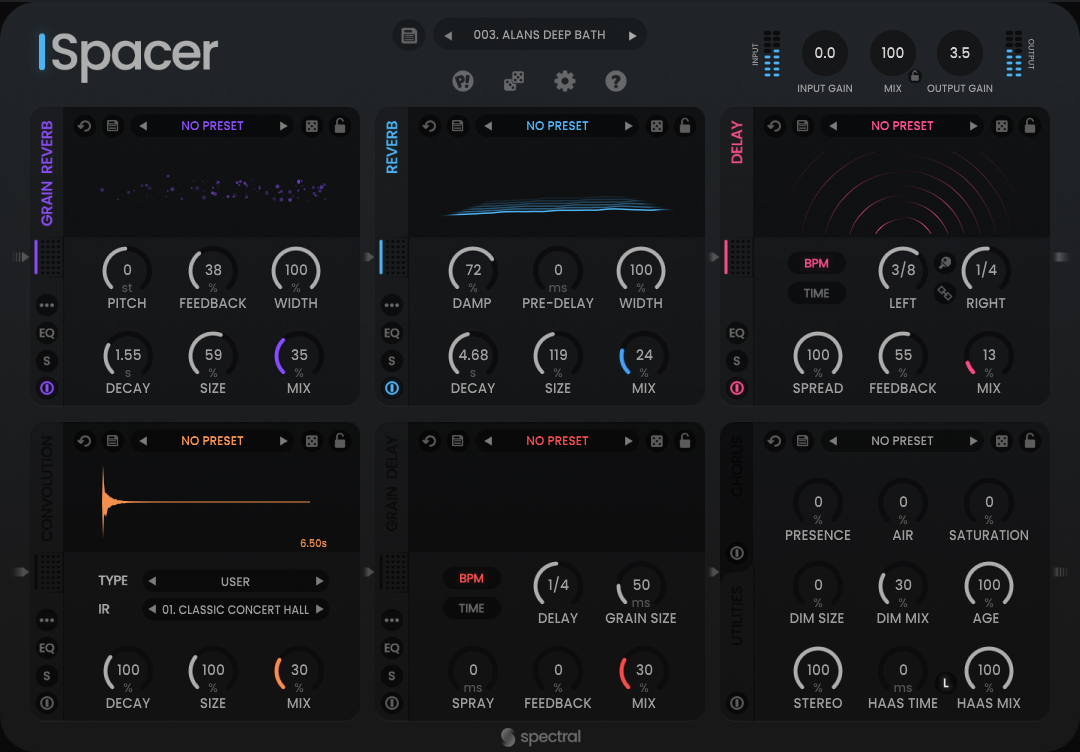Switch to the Chorus tab

click(x=737, y=467)
